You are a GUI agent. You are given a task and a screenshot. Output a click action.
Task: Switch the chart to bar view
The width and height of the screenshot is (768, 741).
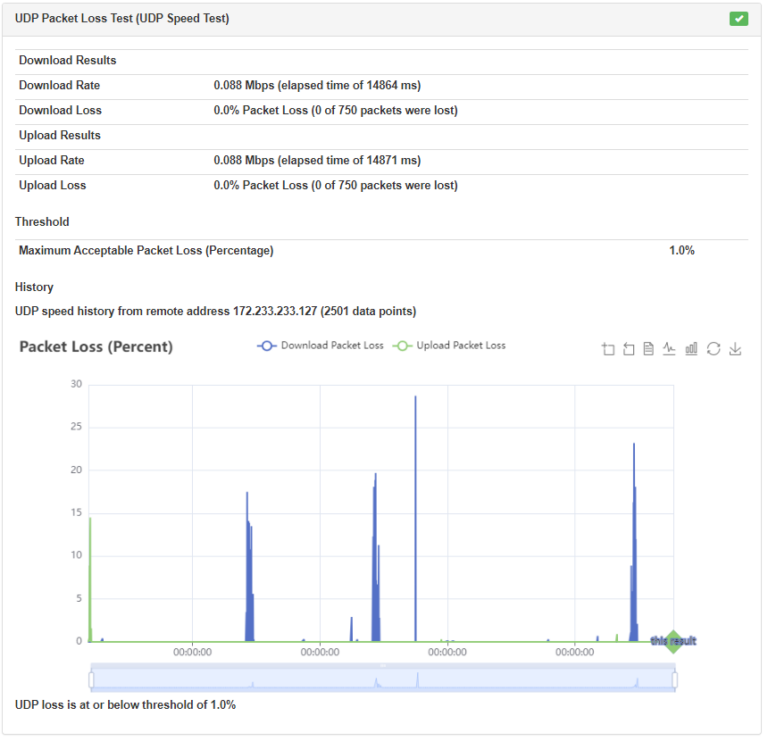pos(691,349)
